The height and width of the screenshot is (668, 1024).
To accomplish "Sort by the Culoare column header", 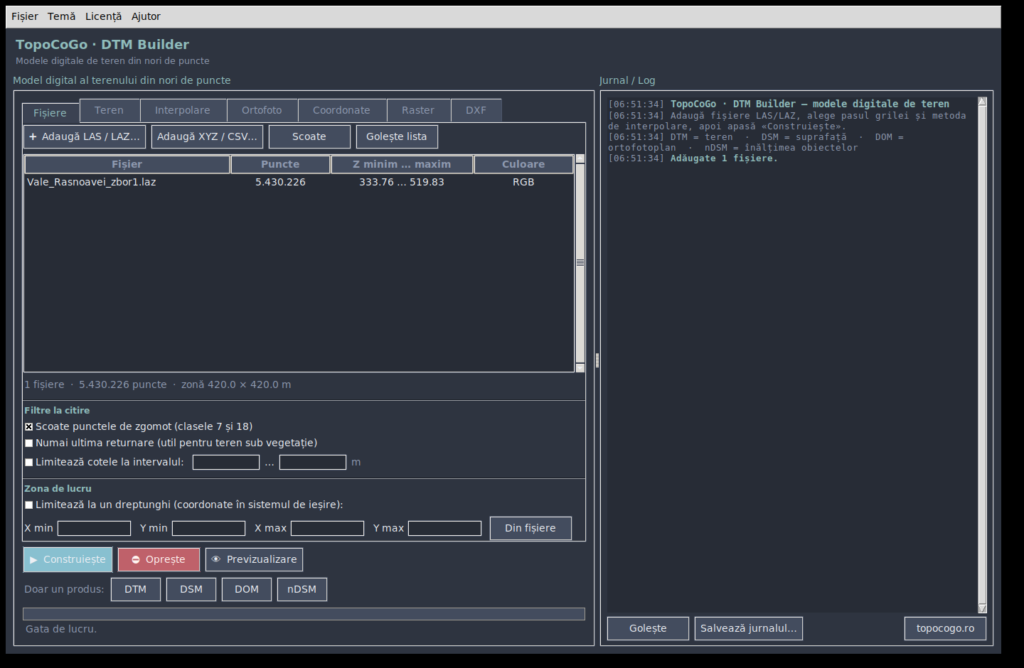I will pos(523,165).
